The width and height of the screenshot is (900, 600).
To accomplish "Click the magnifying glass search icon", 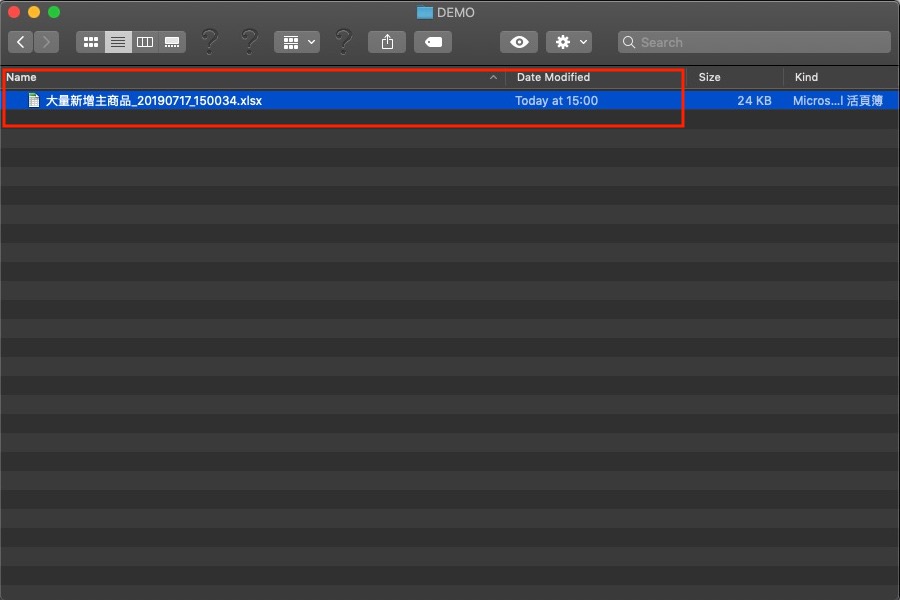I will 629,42.
